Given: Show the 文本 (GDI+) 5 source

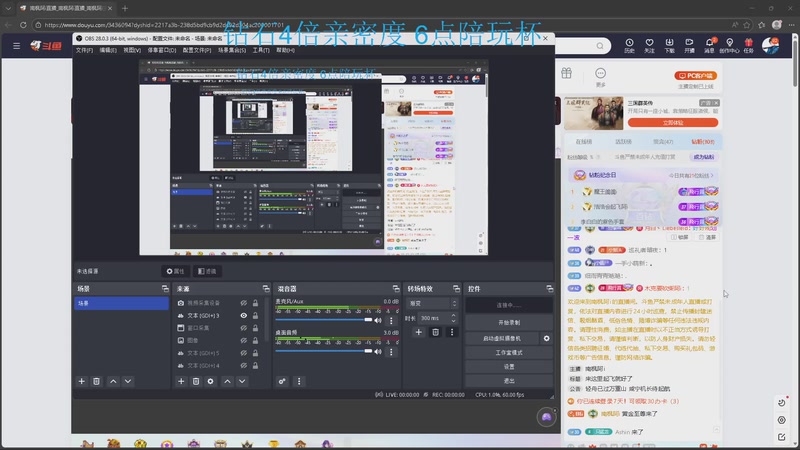Looking at the screenshot, I should click(x=243, y=353).
